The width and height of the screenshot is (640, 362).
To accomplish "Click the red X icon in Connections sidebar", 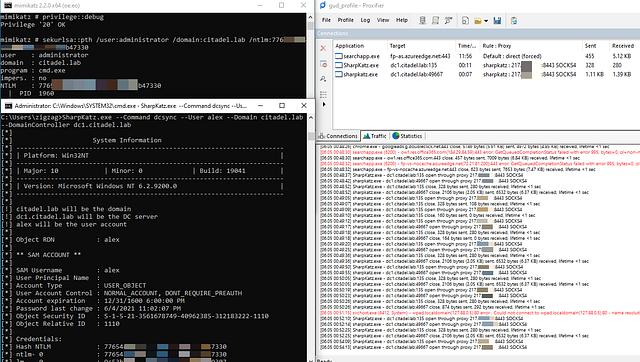I will pos(323,48).
